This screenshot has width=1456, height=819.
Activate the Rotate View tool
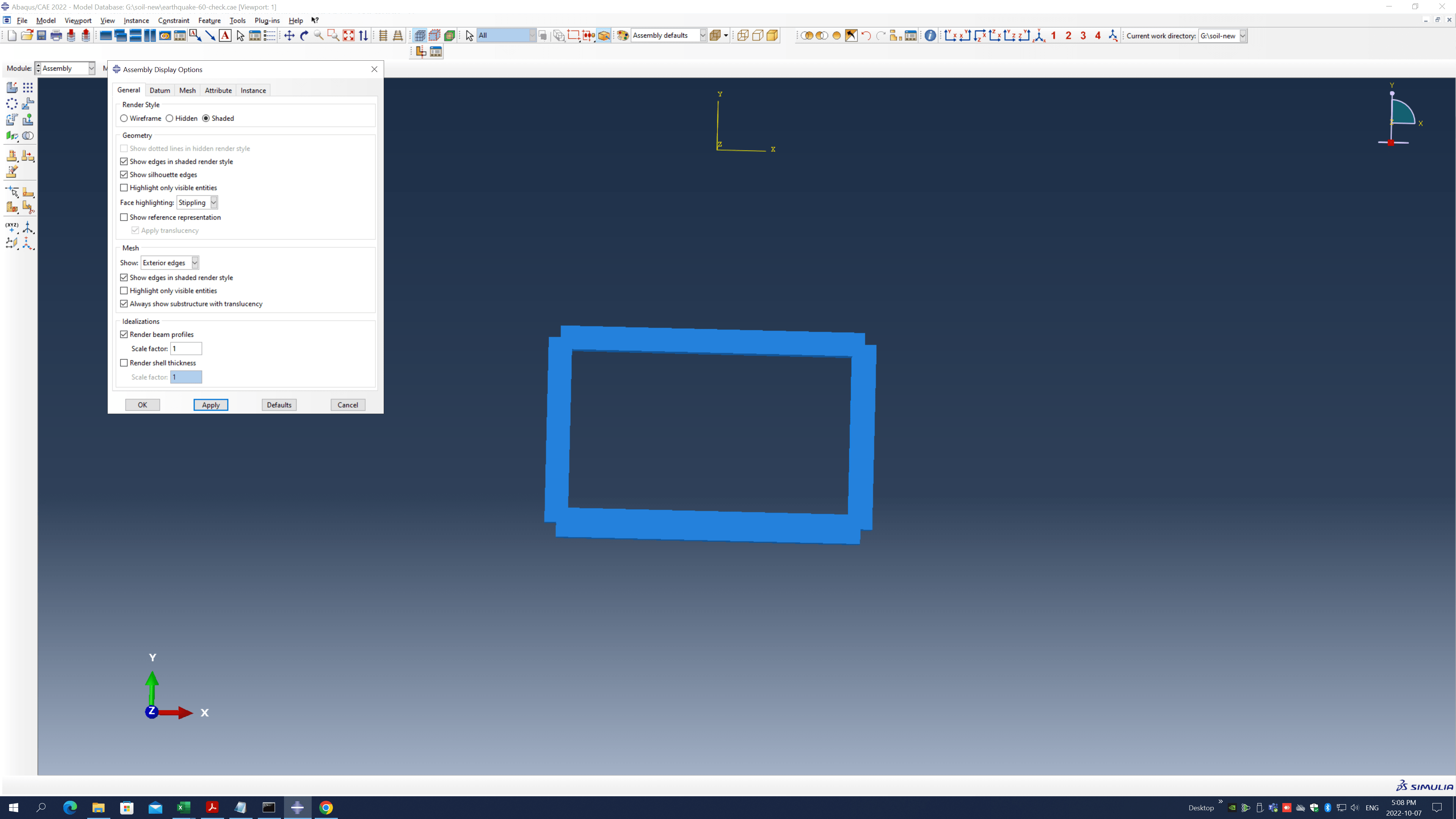[303, 35]
